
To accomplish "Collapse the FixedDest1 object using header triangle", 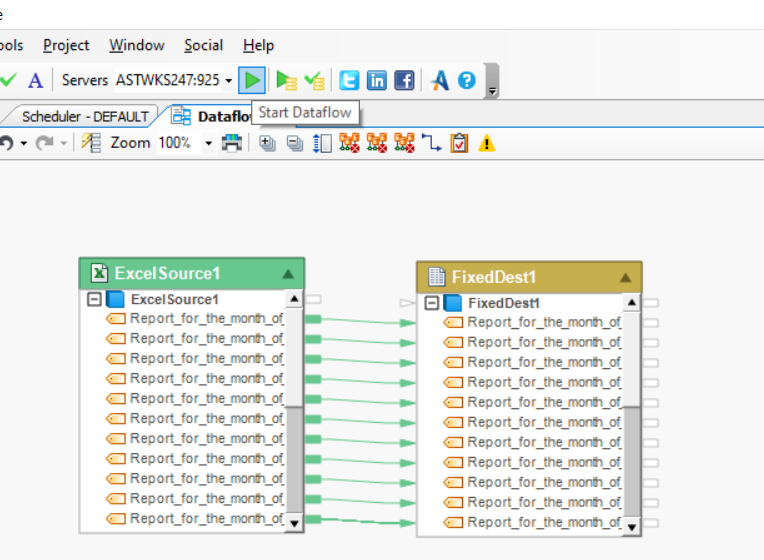I will (626, 278).
